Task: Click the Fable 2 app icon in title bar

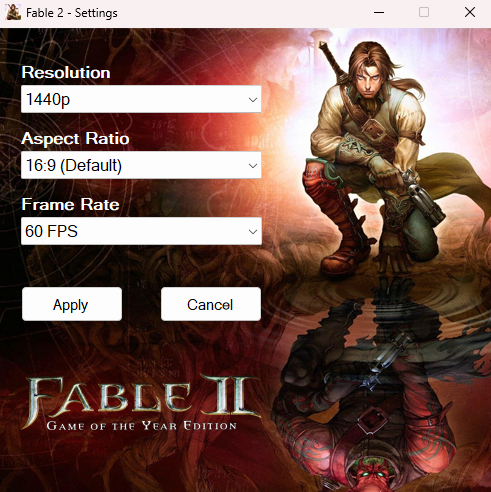Action: pyautogui.click(x=13, y=12)
